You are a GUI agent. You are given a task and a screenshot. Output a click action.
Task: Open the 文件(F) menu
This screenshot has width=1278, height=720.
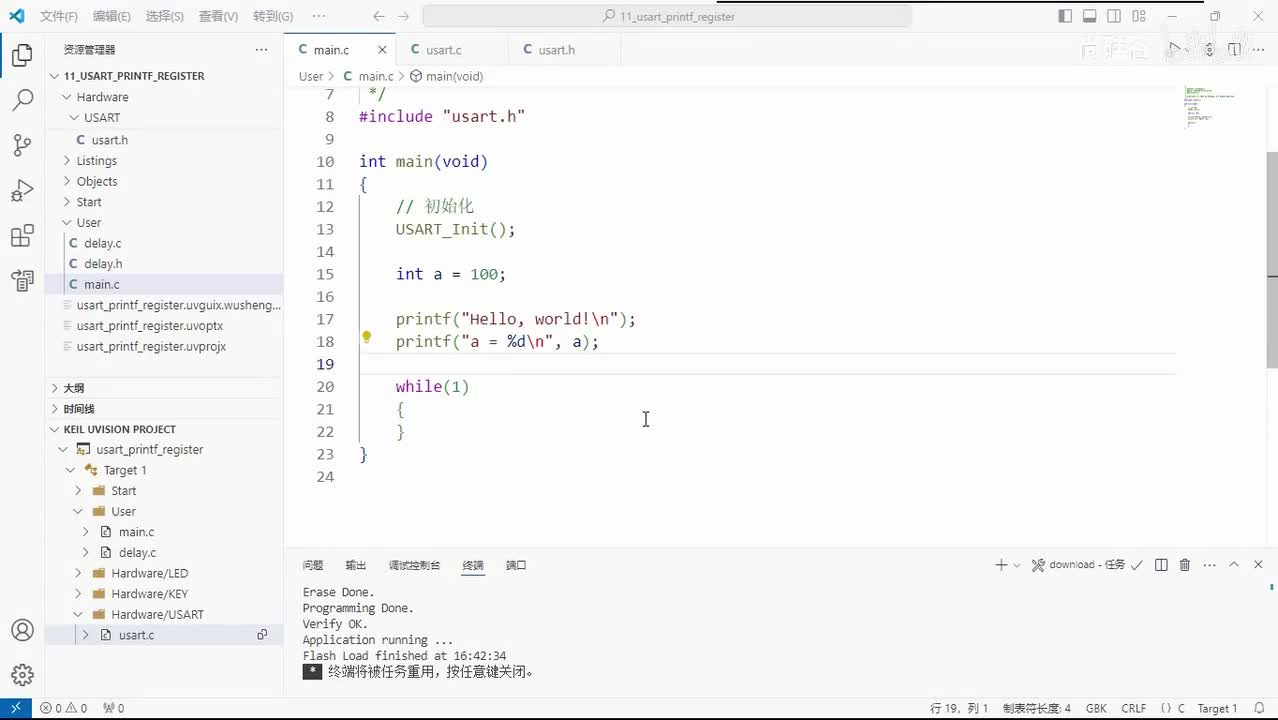point(60,16)
